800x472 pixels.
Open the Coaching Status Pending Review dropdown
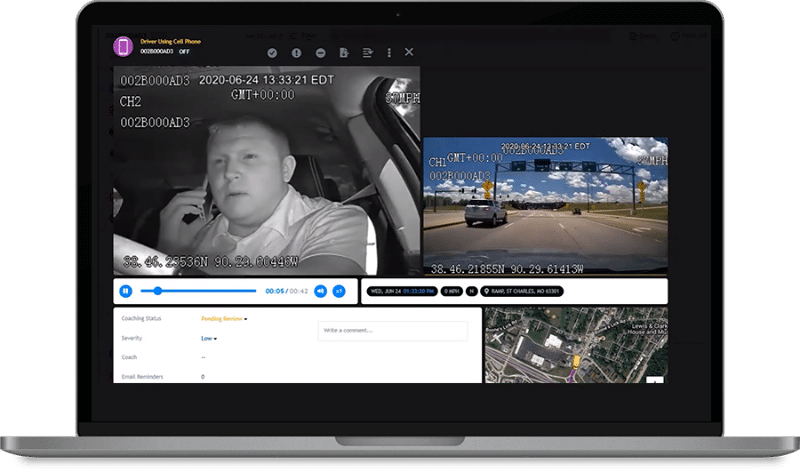[x=224, y=318]
